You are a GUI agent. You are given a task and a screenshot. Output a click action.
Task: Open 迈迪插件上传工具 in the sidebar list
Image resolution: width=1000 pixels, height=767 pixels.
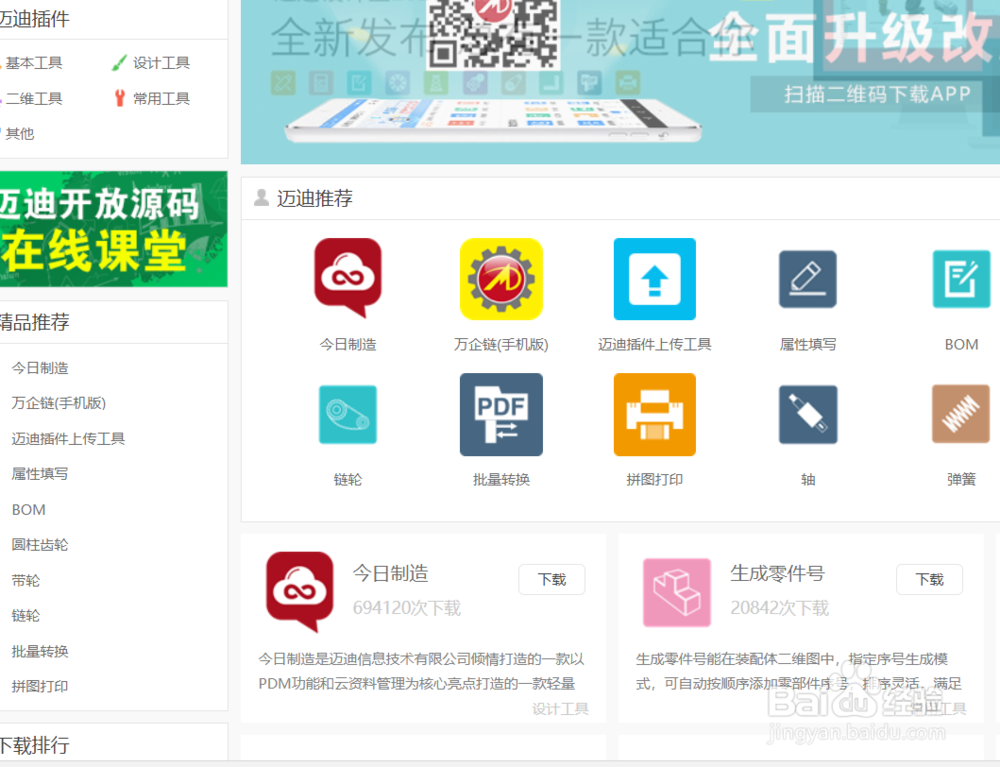pyautogui.click(x=68, y=439)
